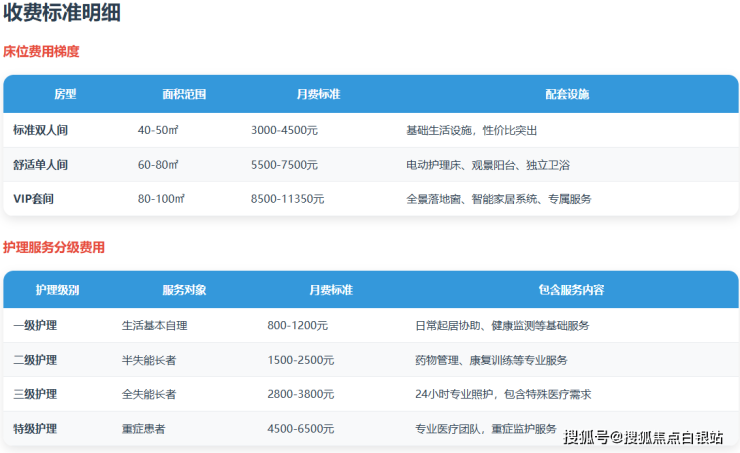Image resolution: width=740 pixels, height=453 pixels.
Task: Select the 护理服务分级费用 section heading
Action: click(x=54, y=247)
